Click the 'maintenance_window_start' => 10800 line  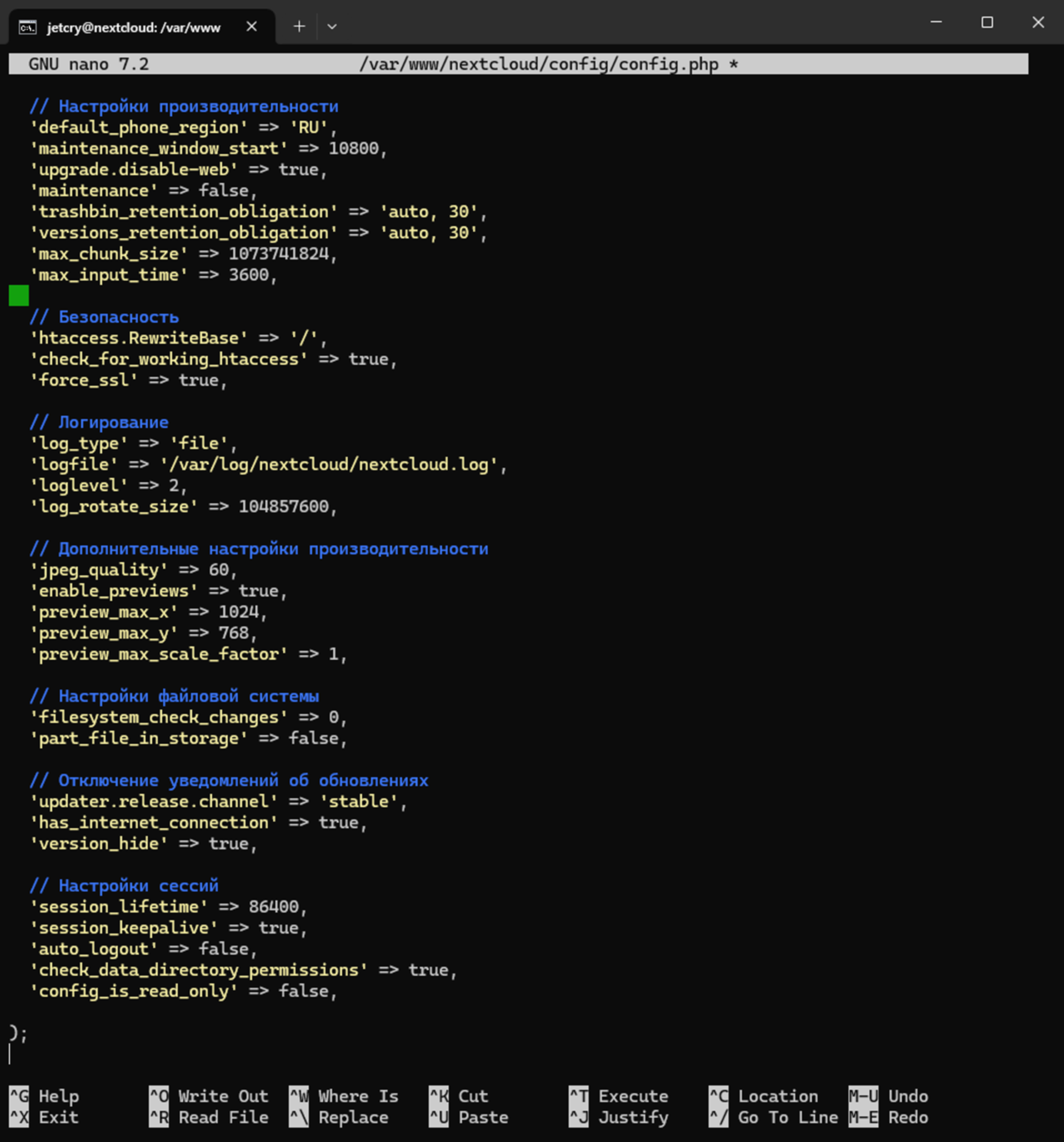209,148
